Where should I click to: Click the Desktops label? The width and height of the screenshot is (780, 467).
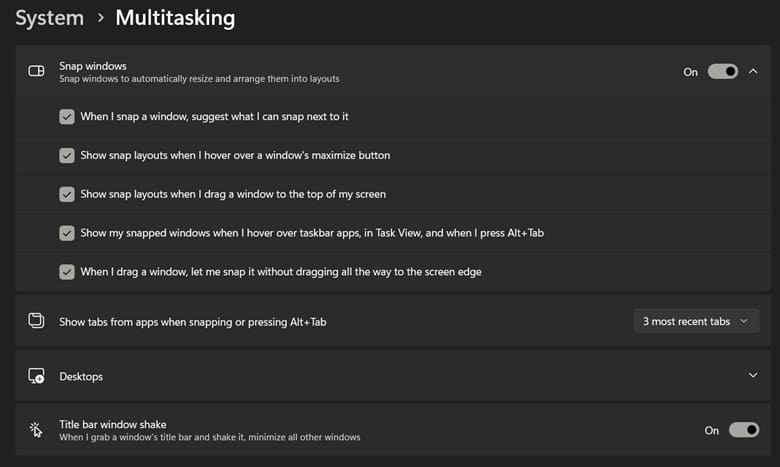tap(81, 377)
